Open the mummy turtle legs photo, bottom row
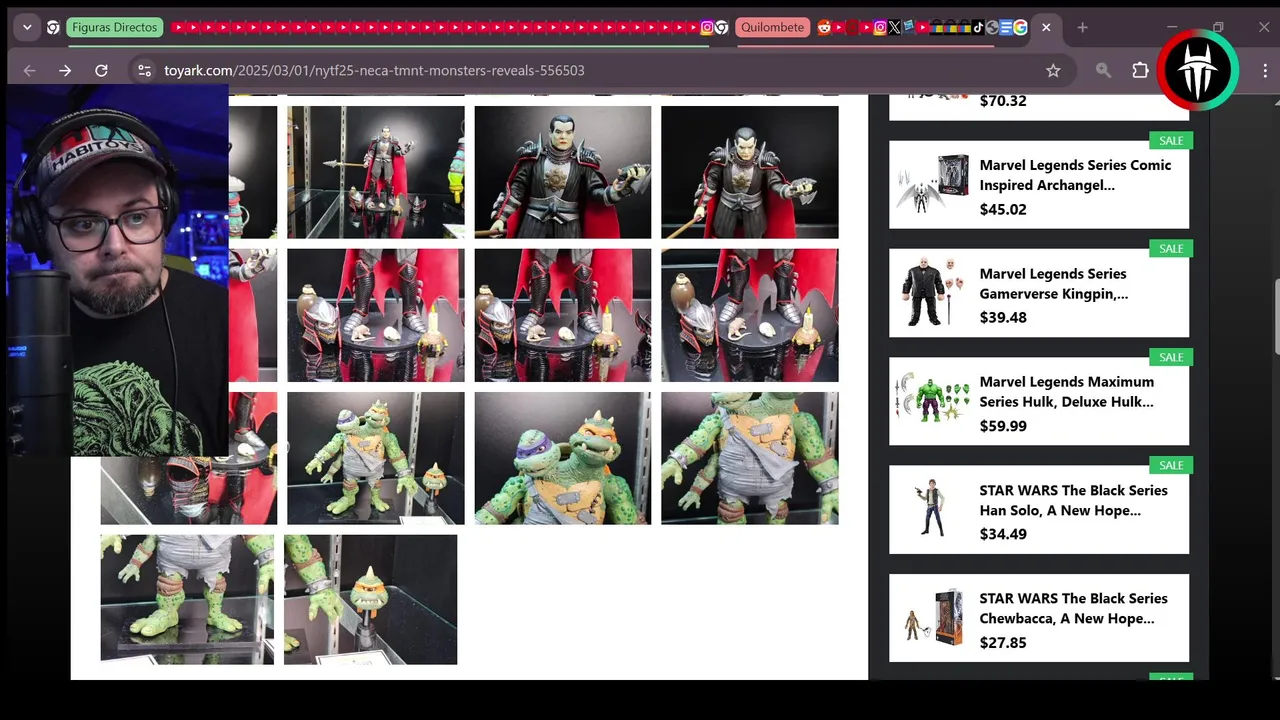This screenshot has height=720, width=1280. tap(187, 599)
